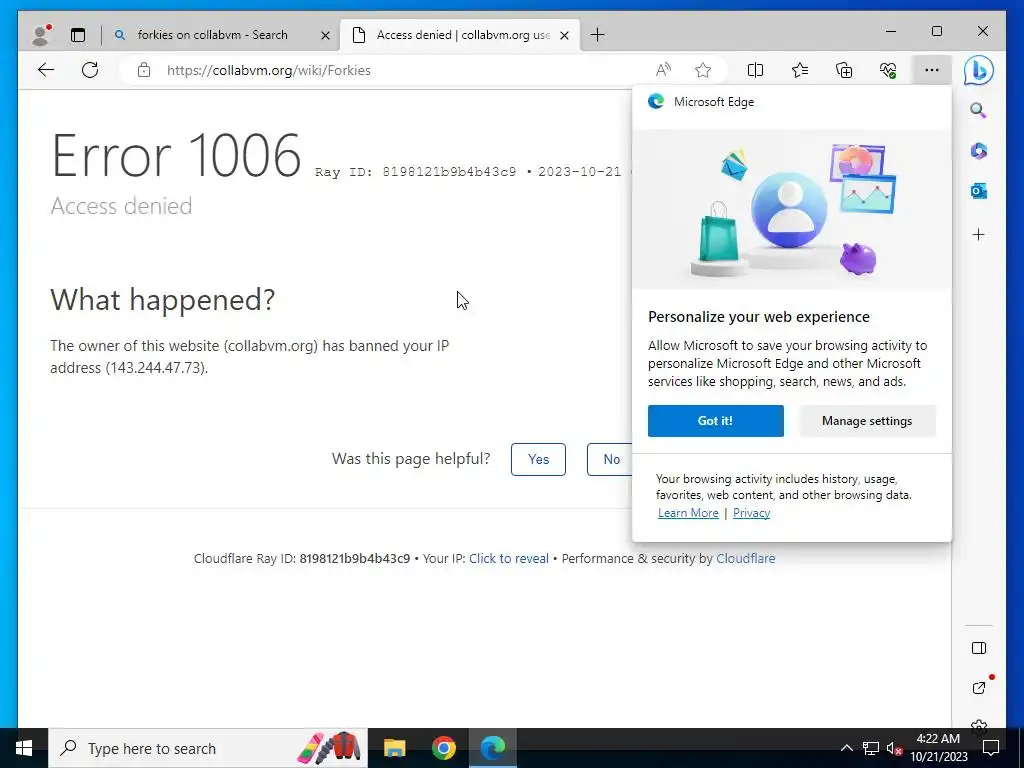This screenshot has height=768, width=1024.
Task: Add this page to favorites star
Action: (x=703, y=70)
